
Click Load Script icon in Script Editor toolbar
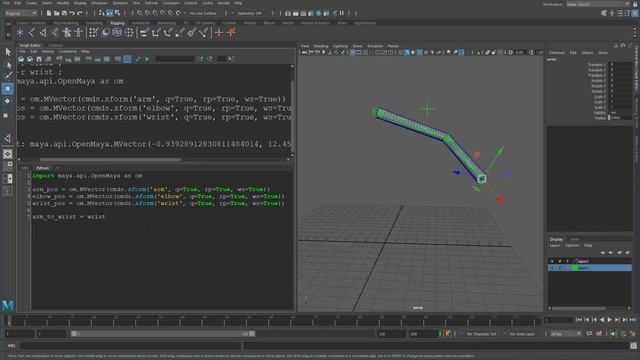click(21, 59)
